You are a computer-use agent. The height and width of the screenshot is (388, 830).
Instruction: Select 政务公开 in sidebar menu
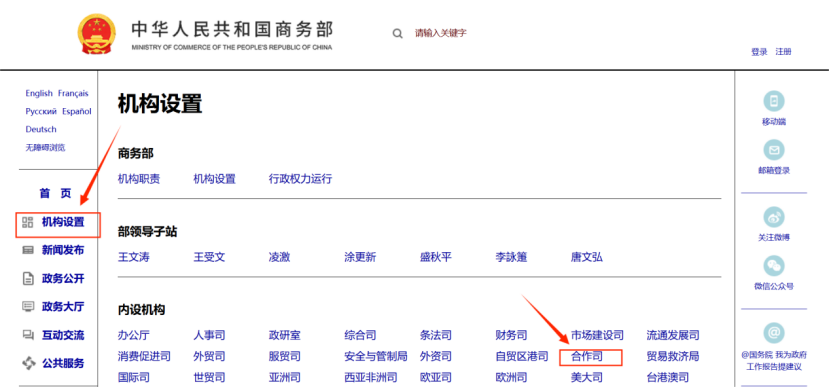pyautogui.click(x=63, y=279)
